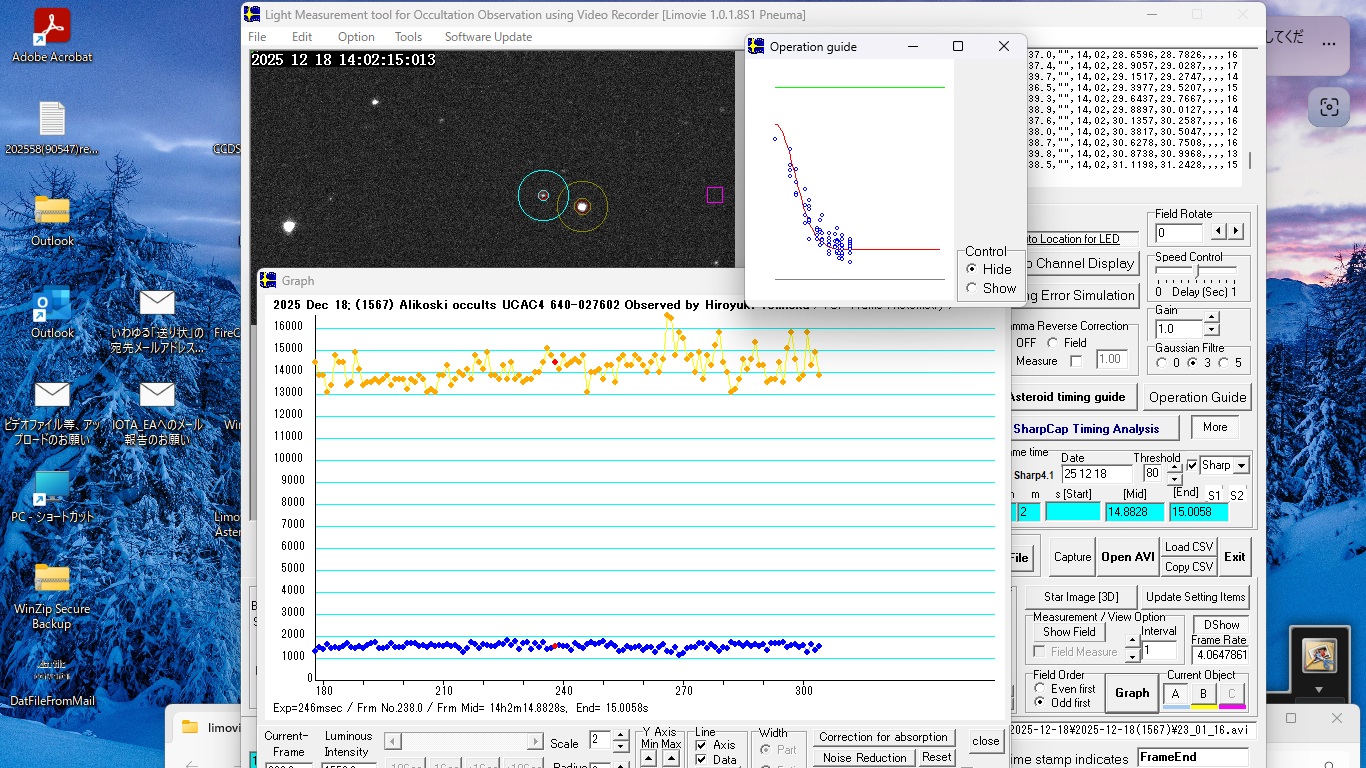Uncheck the Axis line checkbox
Screen dimensions: 1366x768
701,745
